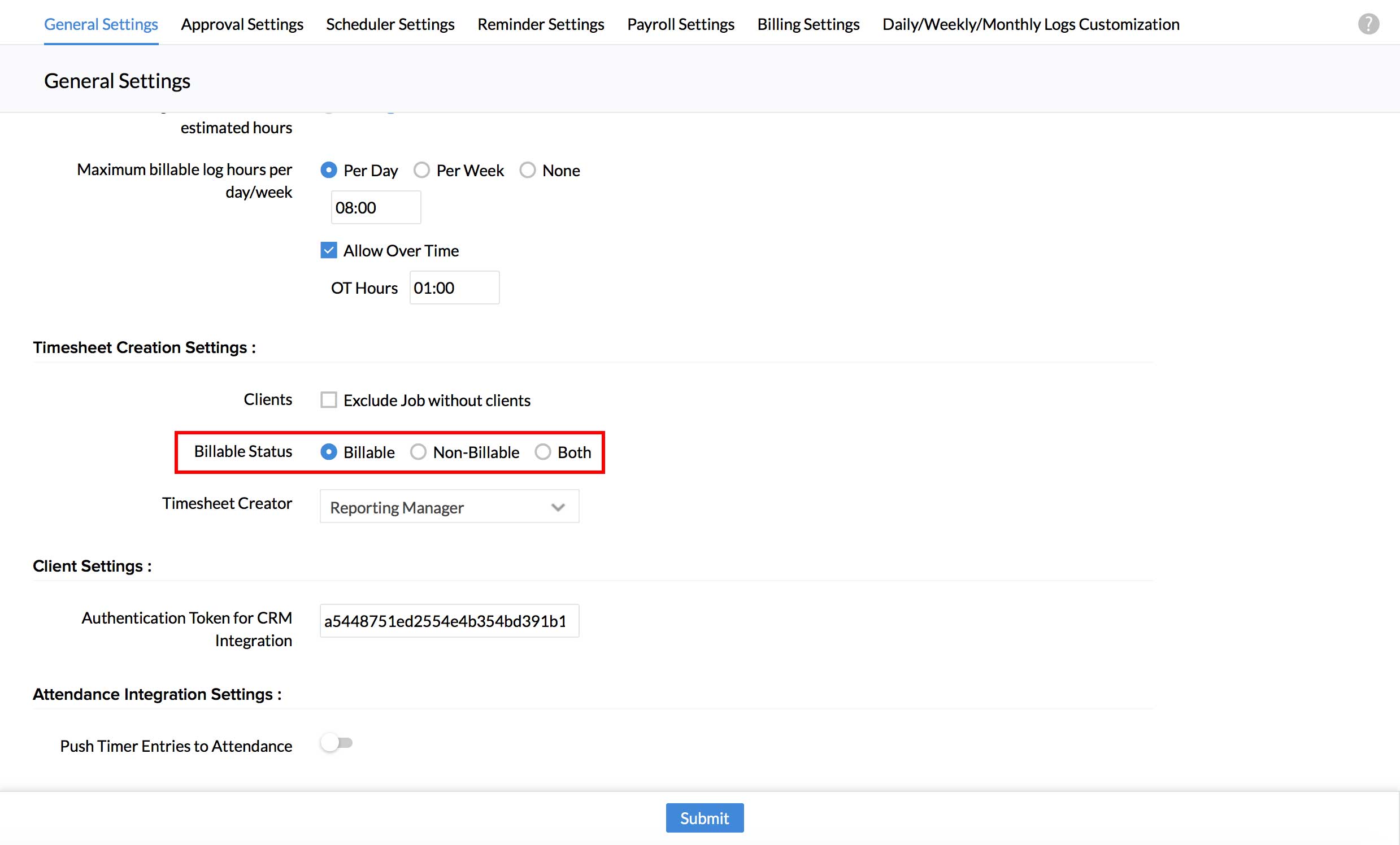The width and height of the screenshot is (1400, 845).
Task: Choose None for maximum billable hours
Action: point(528,171)
